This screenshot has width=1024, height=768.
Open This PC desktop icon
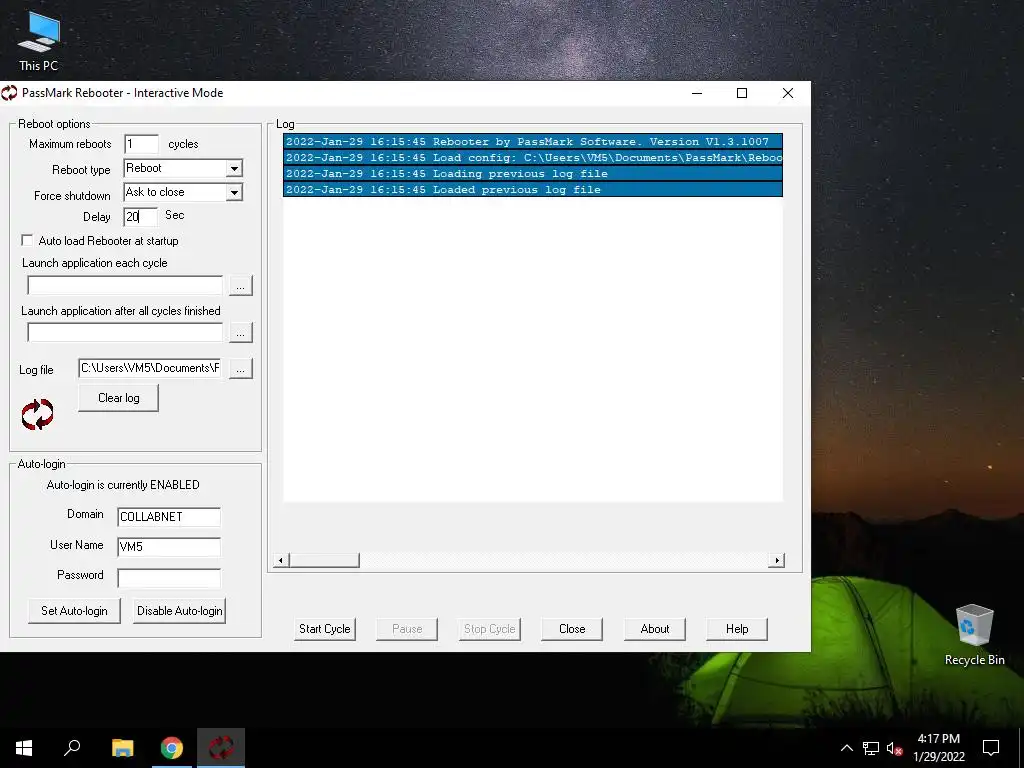(39, 40)
